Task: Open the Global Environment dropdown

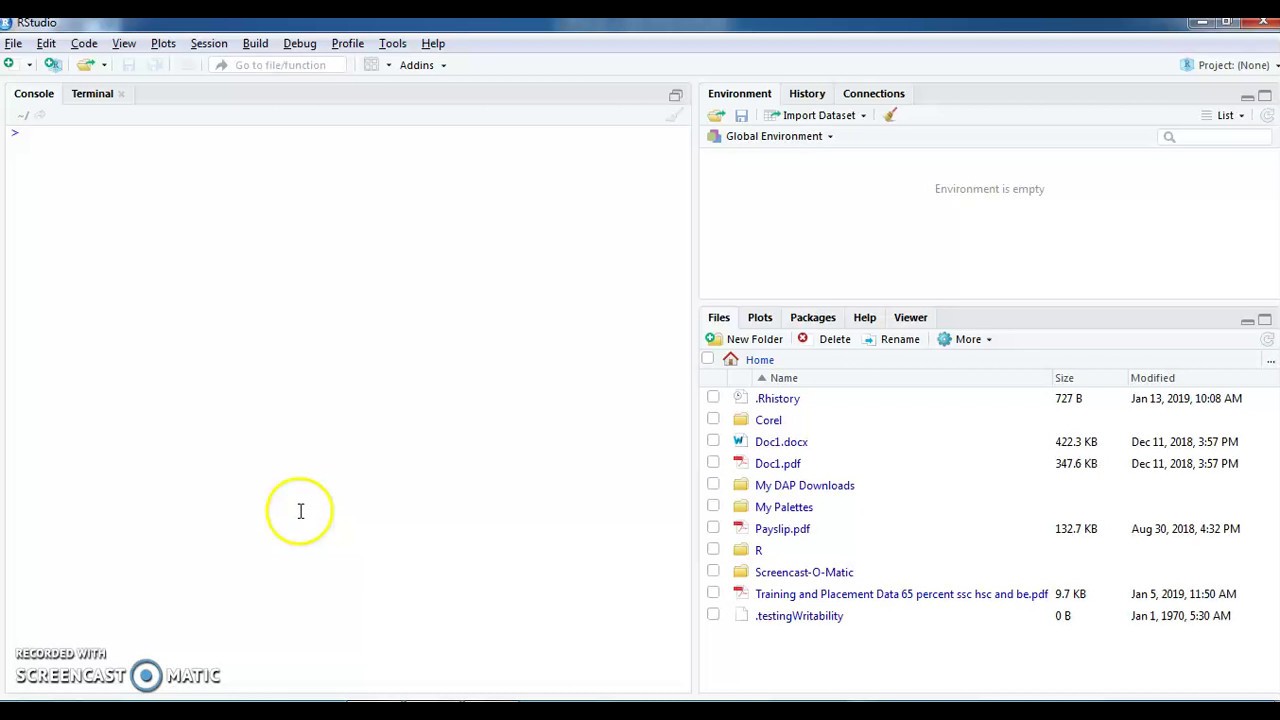Action: [x=770, y=136]
